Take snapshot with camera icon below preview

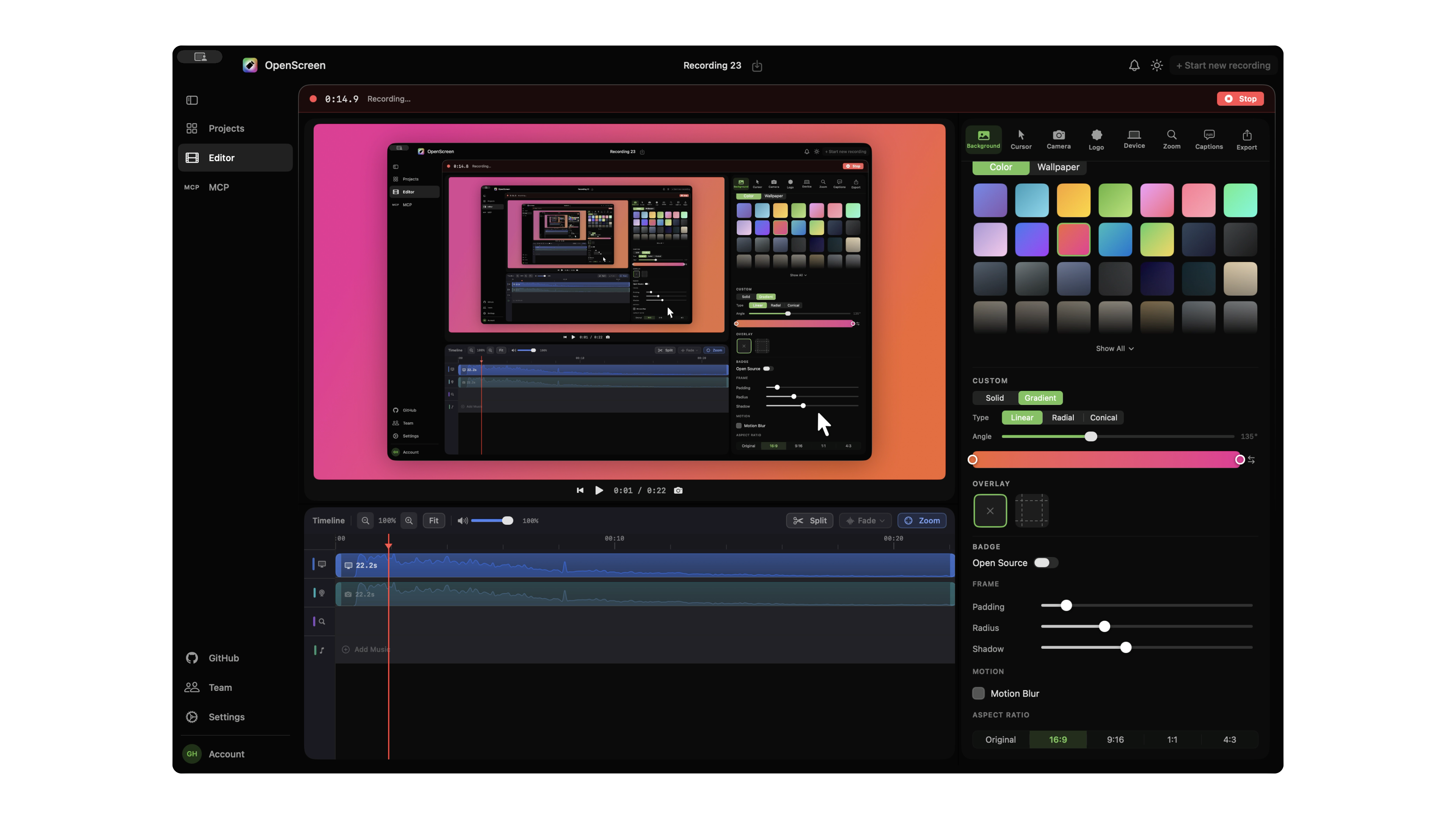(678, 491)
